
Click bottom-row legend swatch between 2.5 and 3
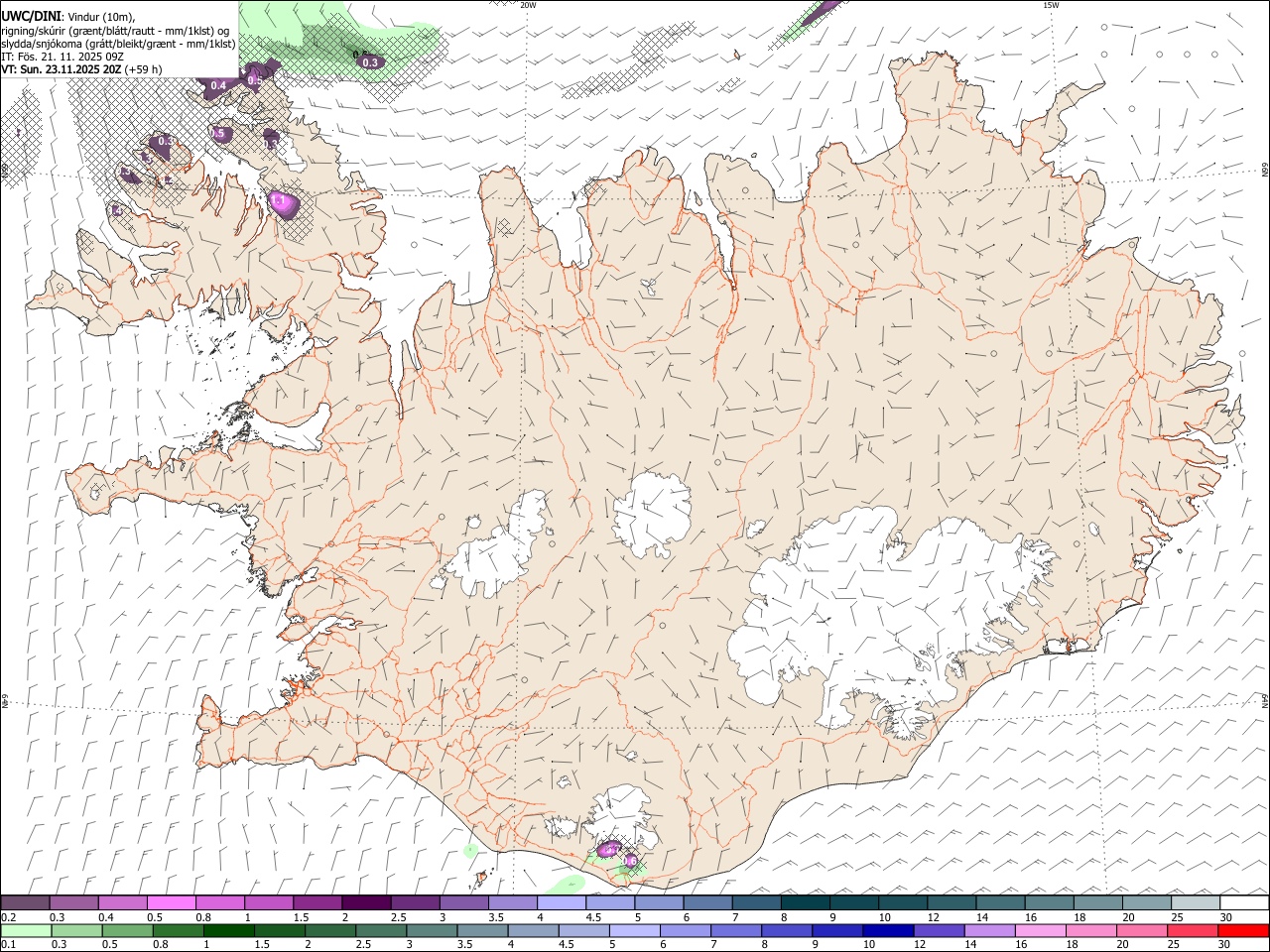(381, 931)
